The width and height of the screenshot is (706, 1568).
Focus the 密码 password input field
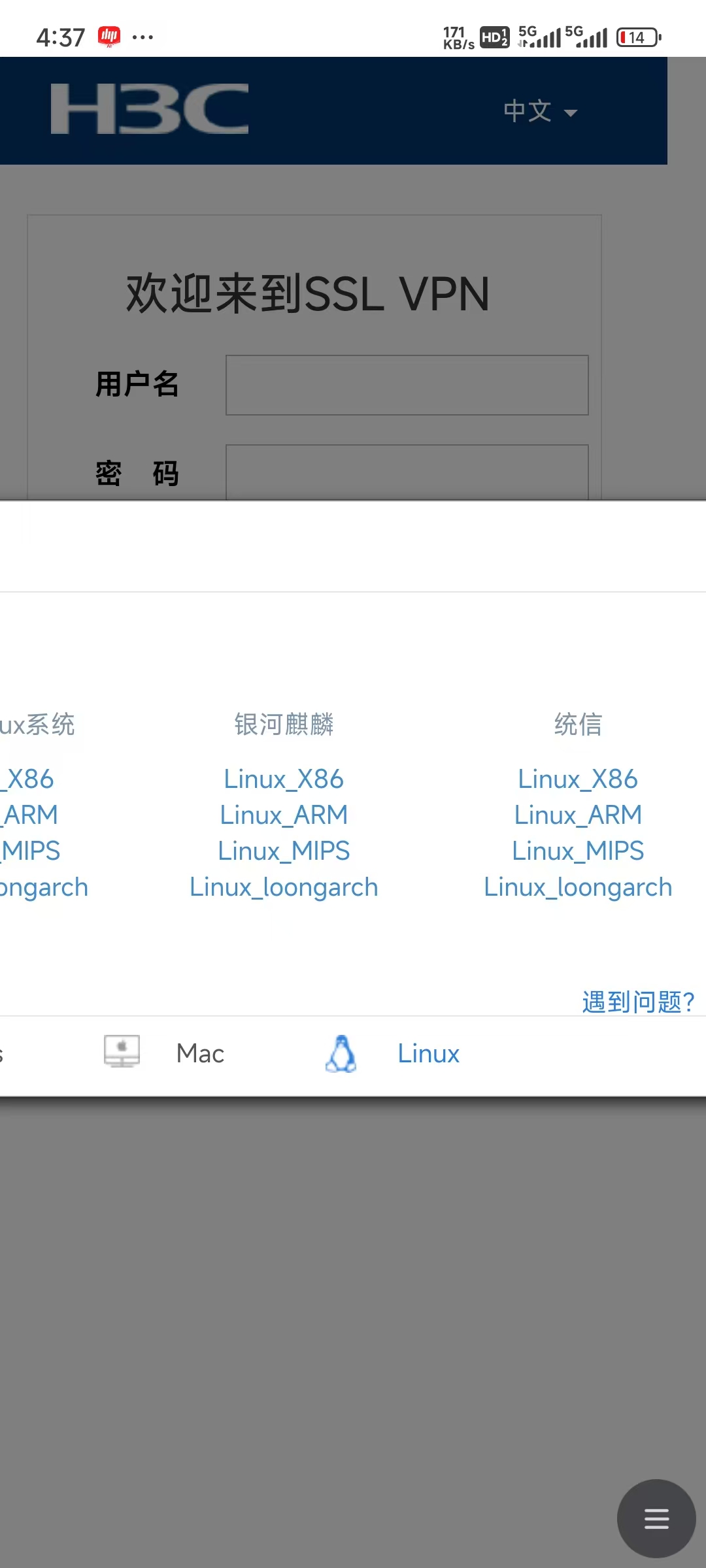(x=407, y=472)
